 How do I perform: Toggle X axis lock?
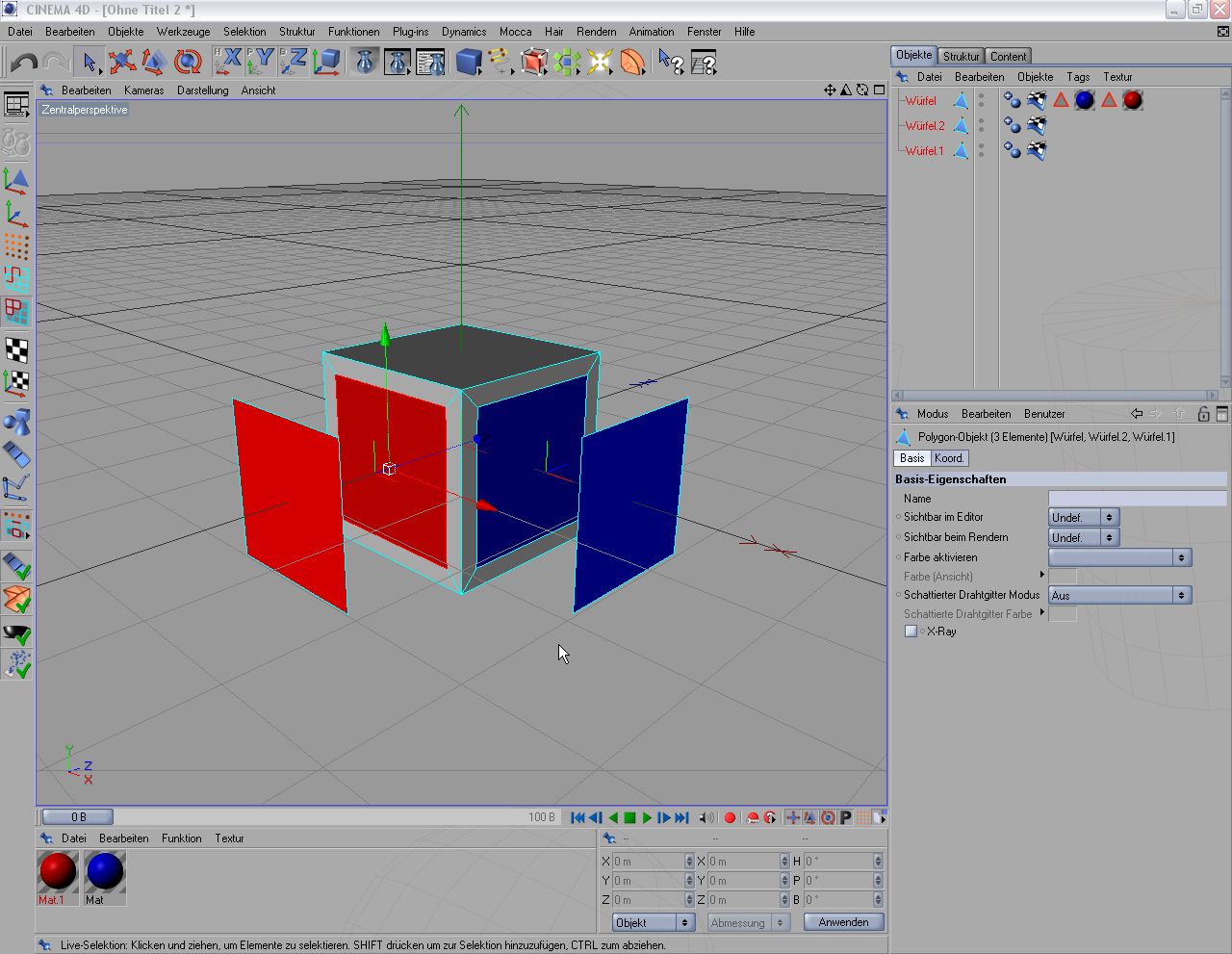click(228, 63)
